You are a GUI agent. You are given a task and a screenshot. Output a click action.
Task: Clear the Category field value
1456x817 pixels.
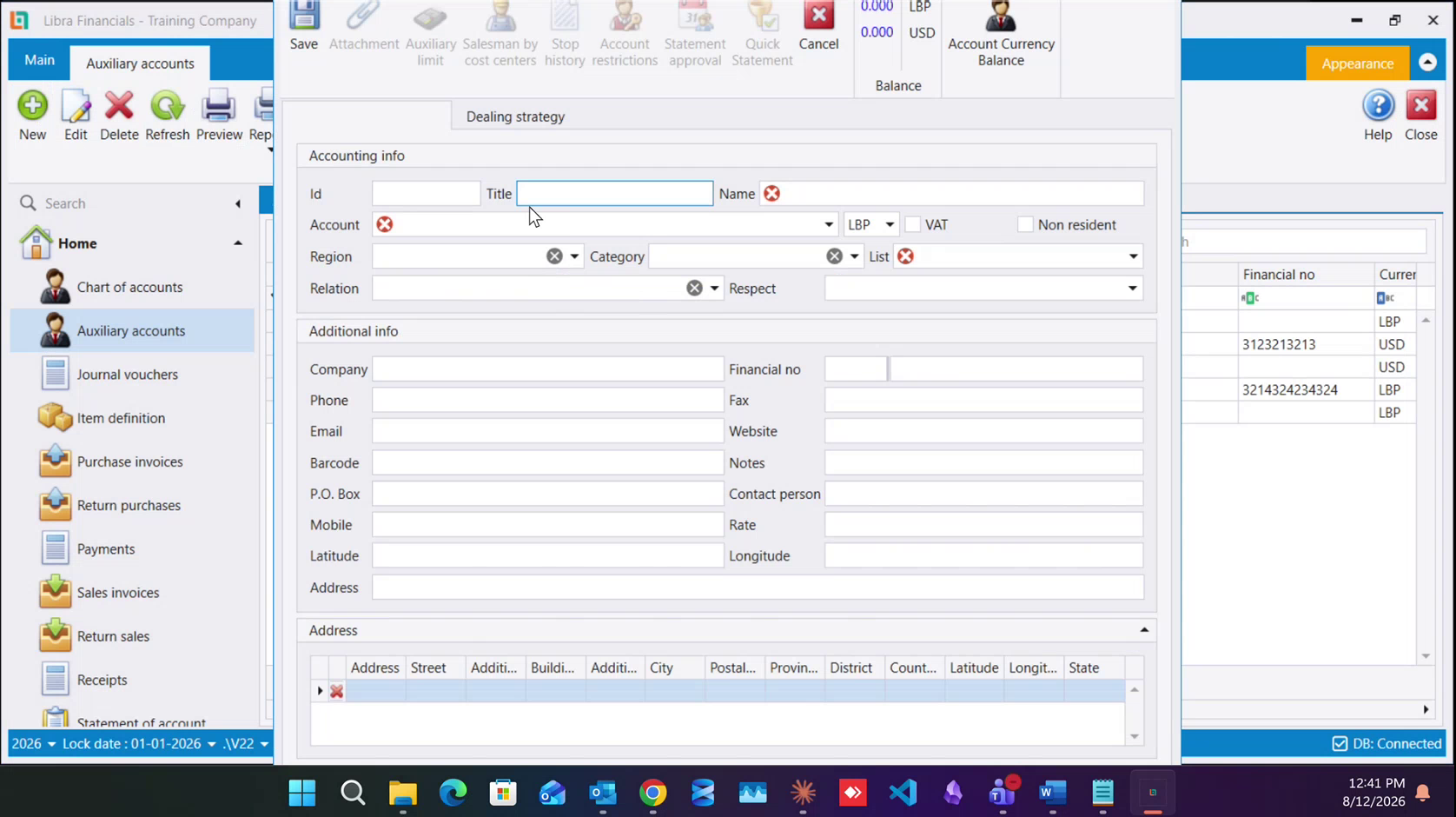(834, 256)
